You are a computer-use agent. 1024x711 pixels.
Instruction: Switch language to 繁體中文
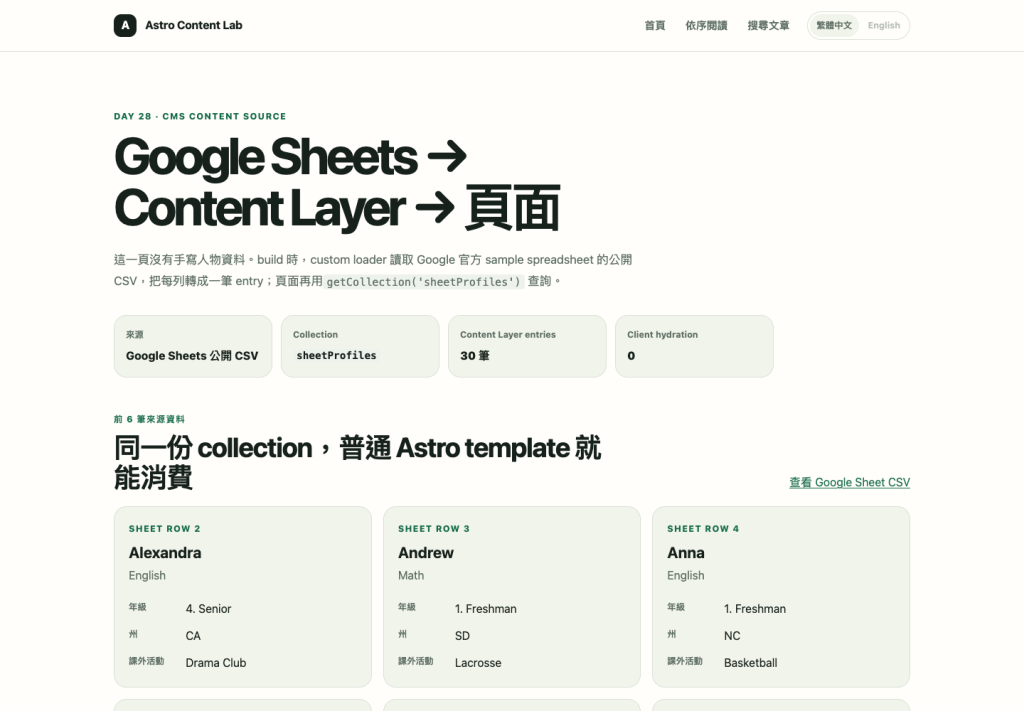point(834,25)
